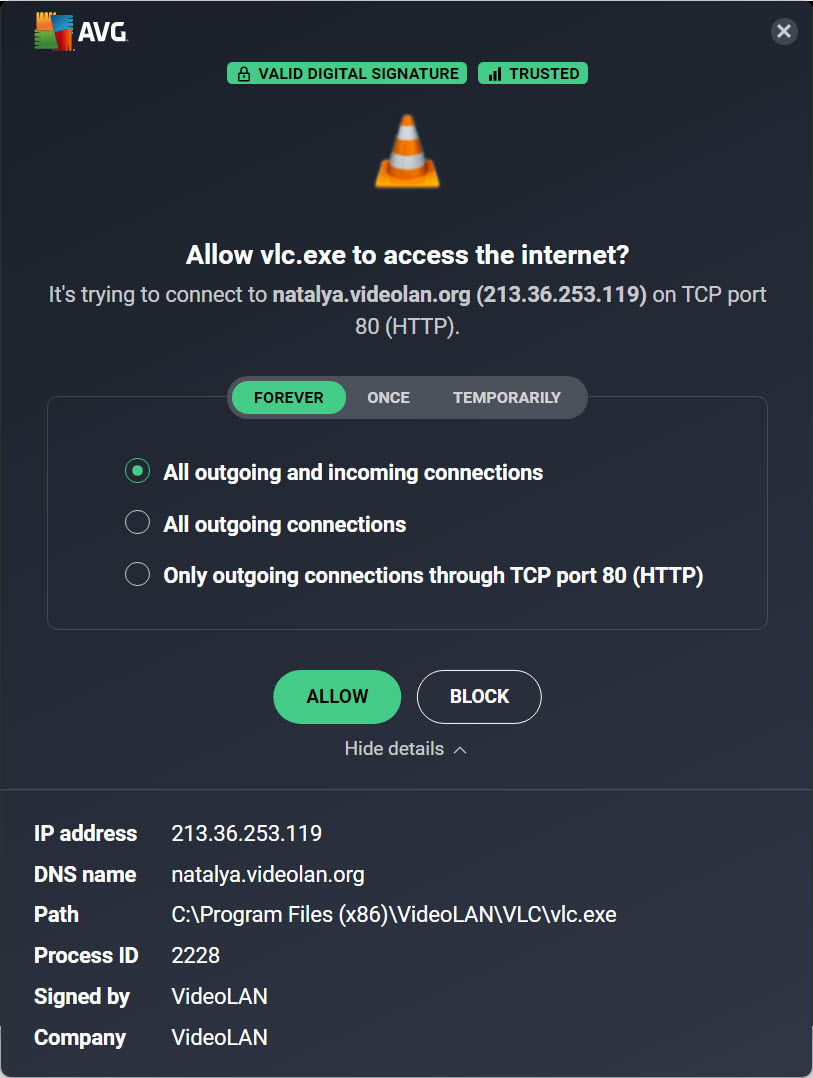Click the IP address value 213.36.253.119 in details
This screenshot has width=813, height=1078.
click(x=247, y=833)
